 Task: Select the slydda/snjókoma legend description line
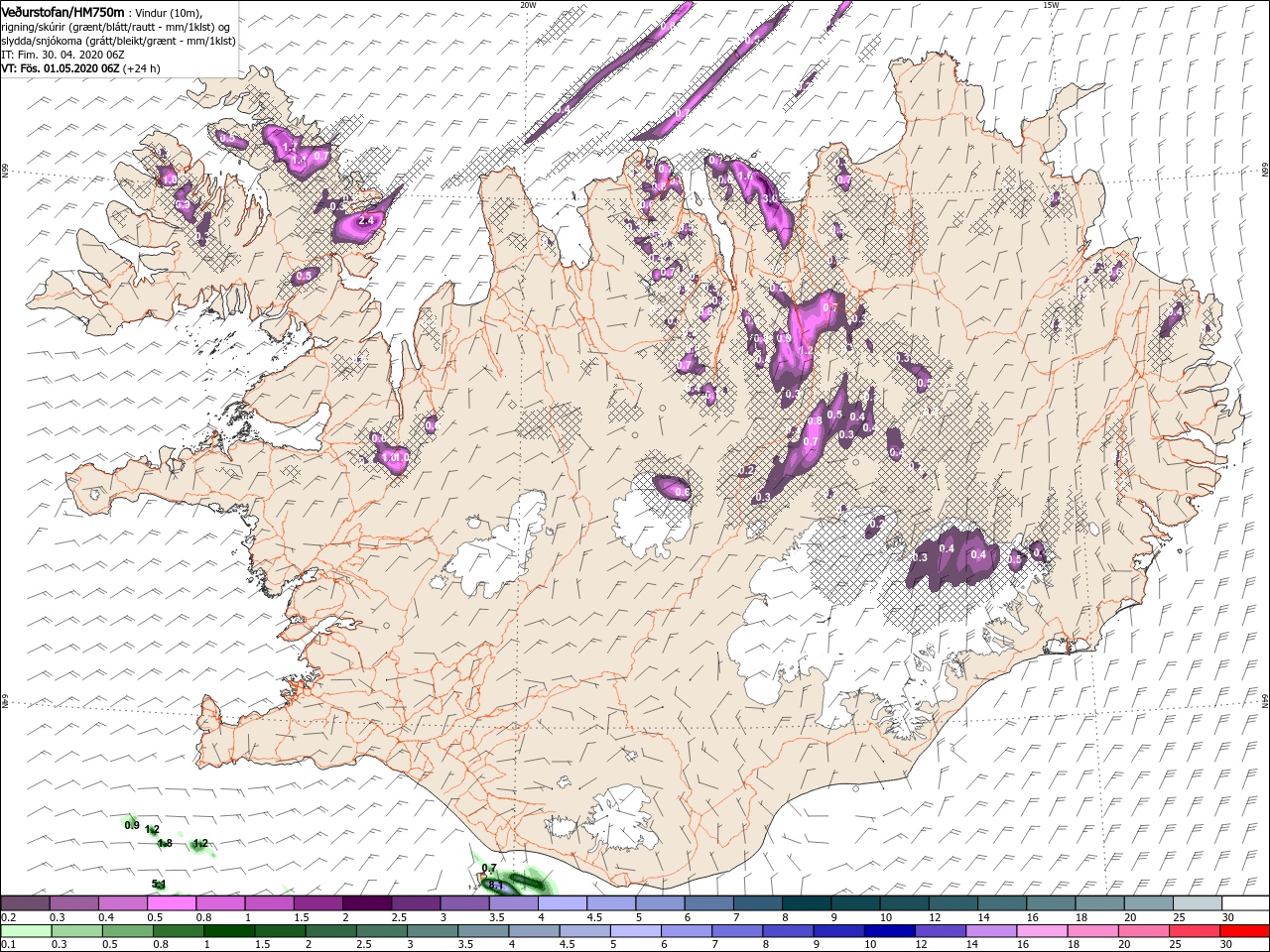pyautogui.click(x=118, y=41)
